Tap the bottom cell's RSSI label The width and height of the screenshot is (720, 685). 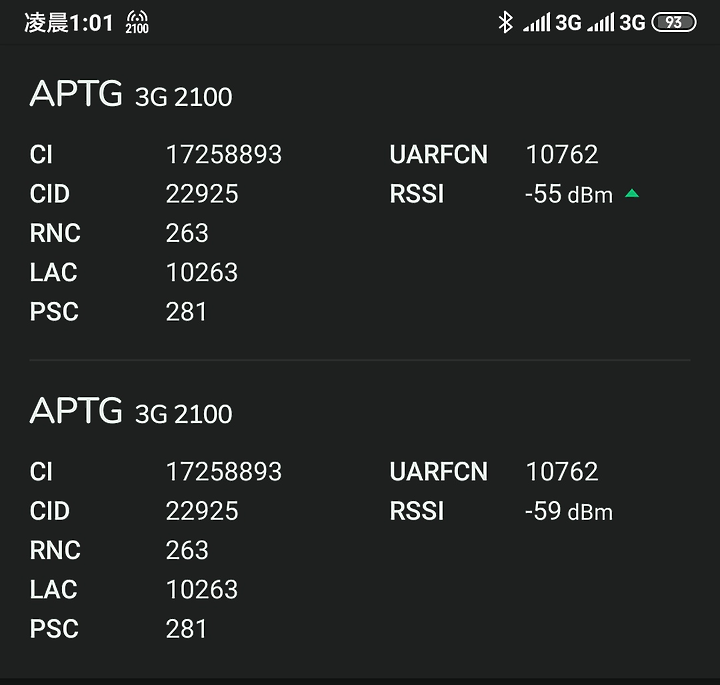coord(416,511)
